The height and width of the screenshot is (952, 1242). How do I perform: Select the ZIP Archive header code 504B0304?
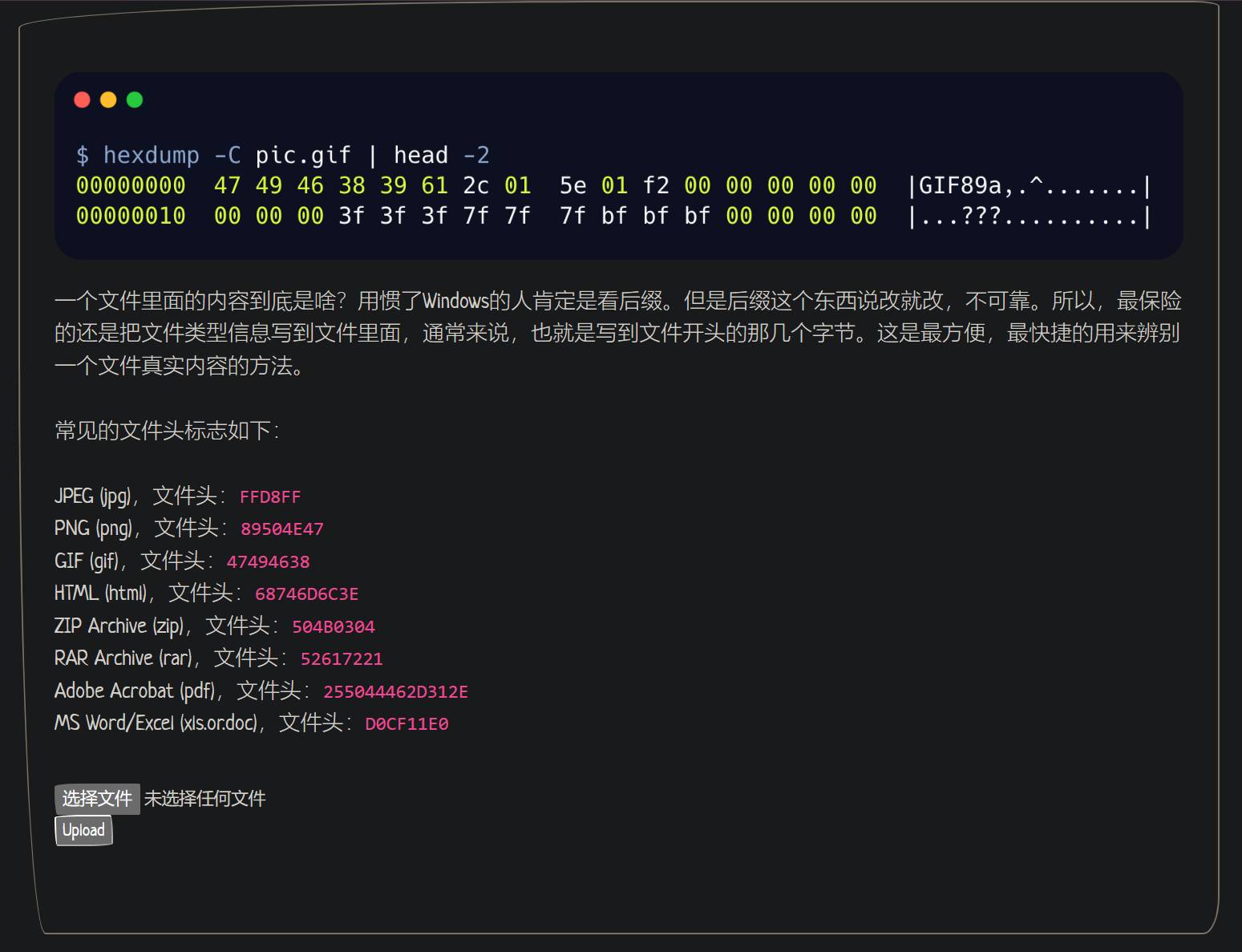coord(334,626)
